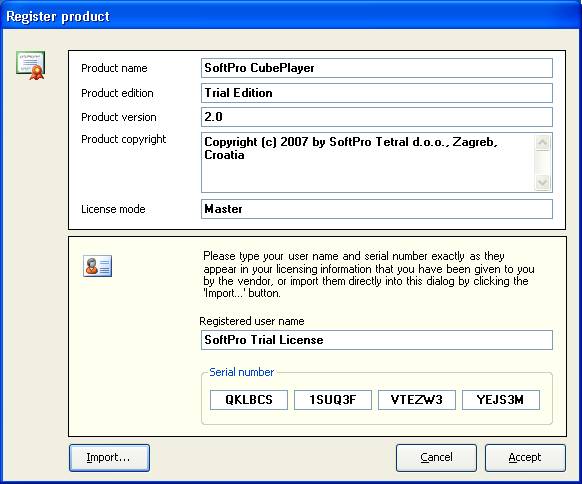Click inside the Product copyright text box
Image resolution: width=582 pixels, height=484 pixels.
[367, 163]
